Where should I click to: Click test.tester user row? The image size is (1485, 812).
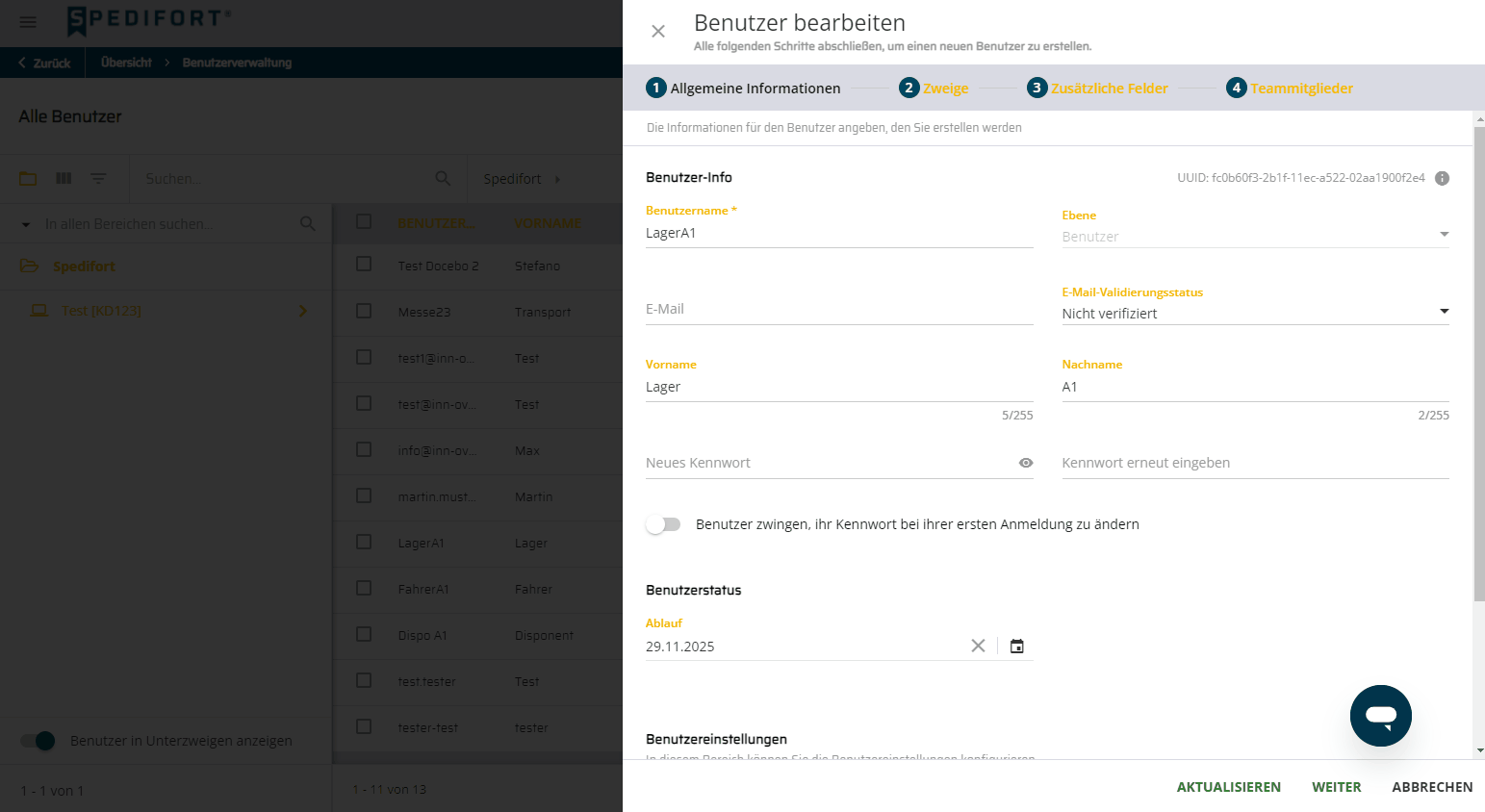[478, 681]
